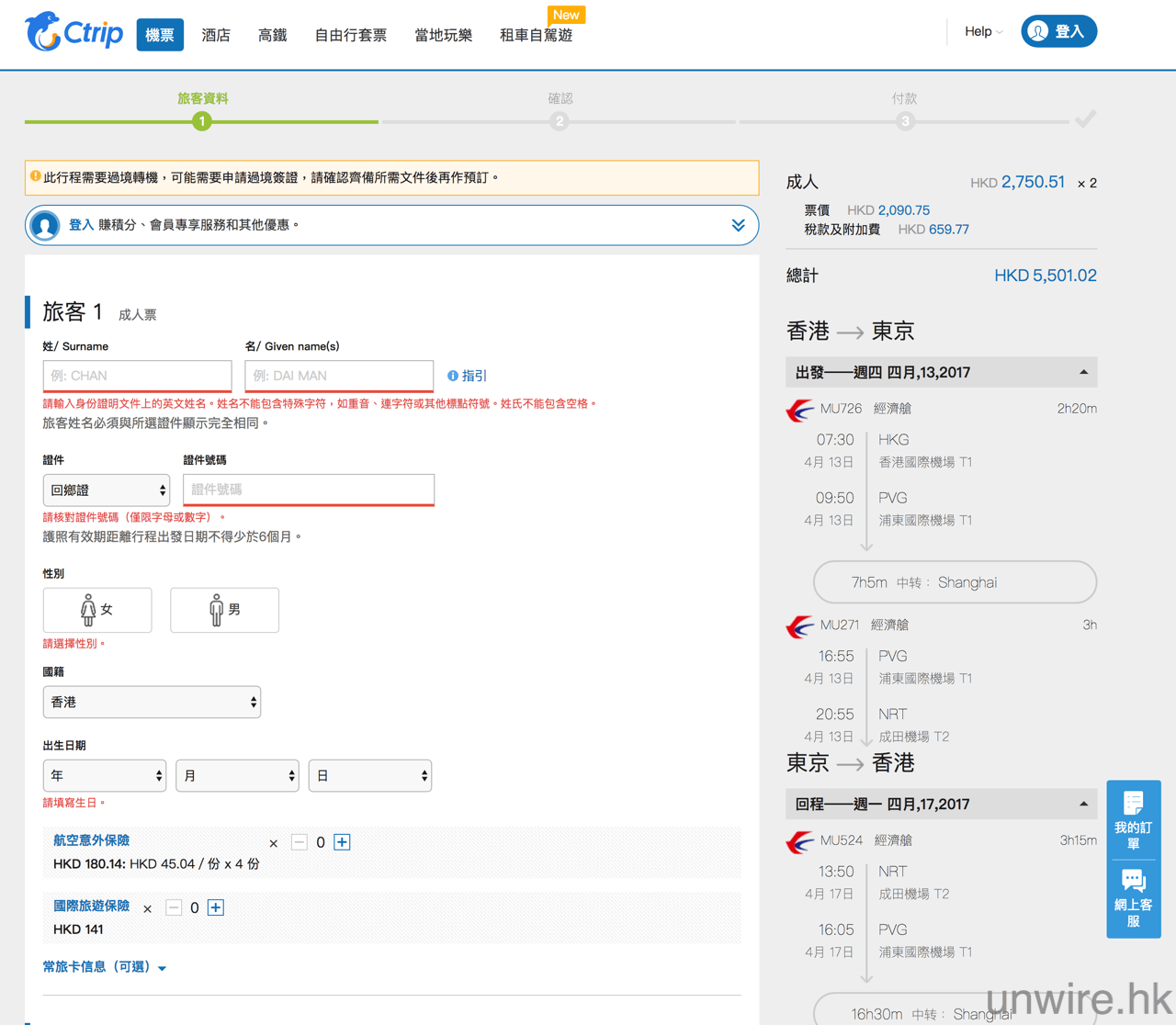Increase 國際旅遊保險 quantity with plus
This screenshot has height=1025, width=1176.
click(216, 907)
